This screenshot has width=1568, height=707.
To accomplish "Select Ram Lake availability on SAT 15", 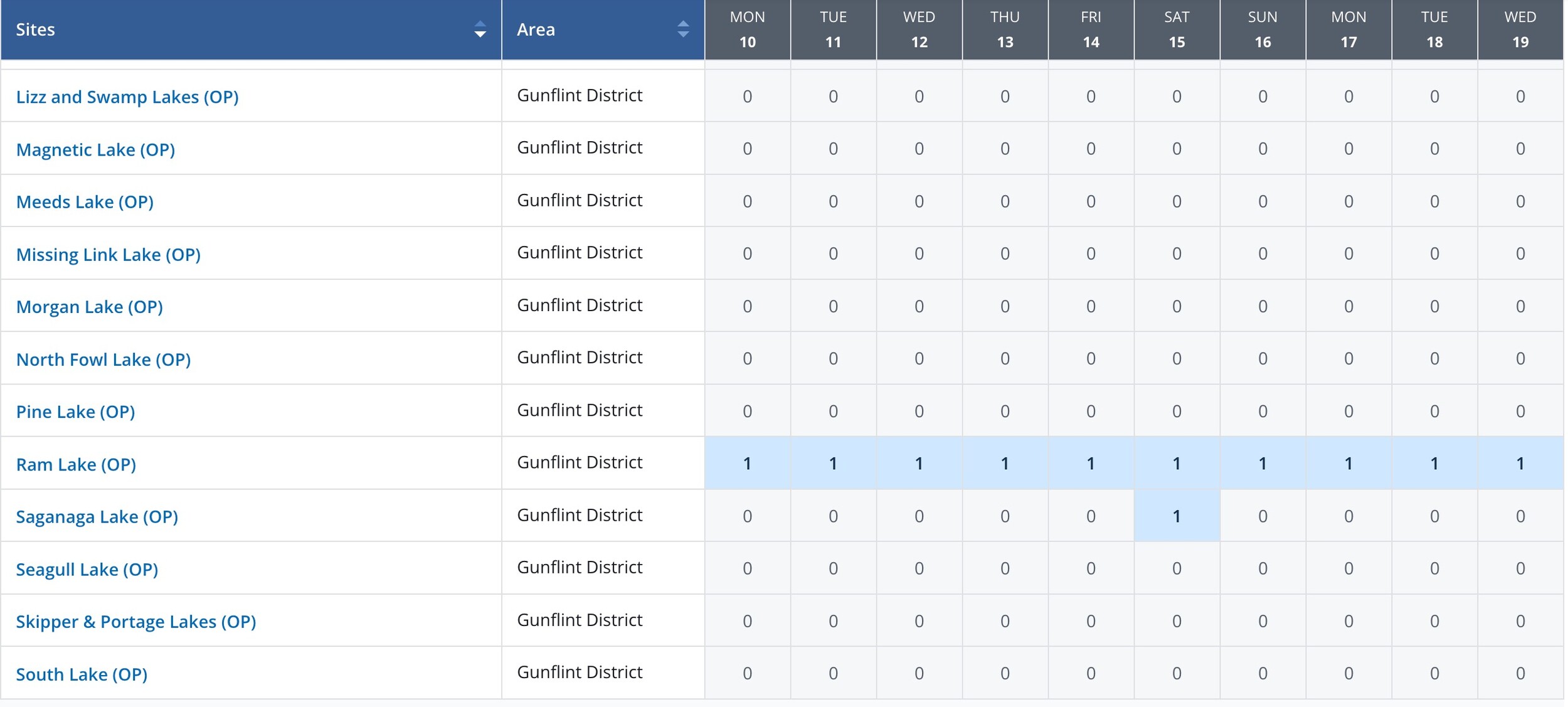I will pyautogui.click(x=1177, y=463).
